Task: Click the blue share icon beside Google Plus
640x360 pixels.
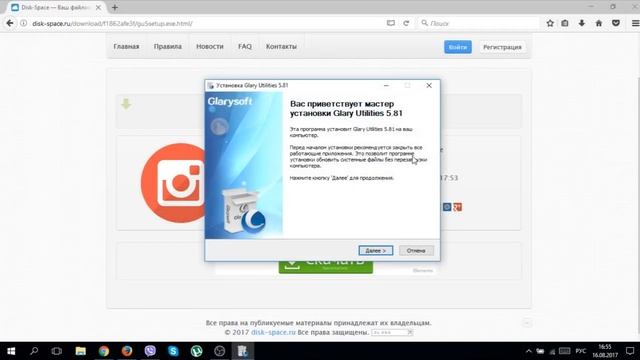Action: tap(447, 207)
